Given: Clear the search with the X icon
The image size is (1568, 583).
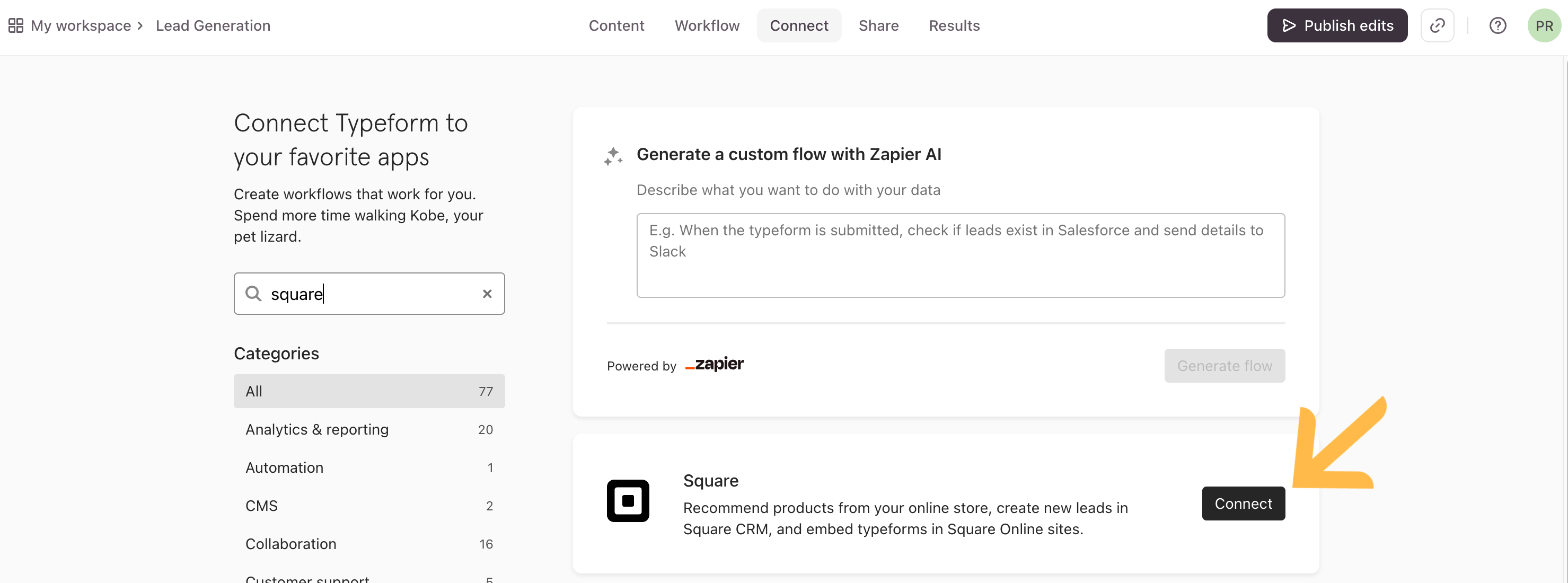Looking at the screenshot, I should [x=487, y=294].
